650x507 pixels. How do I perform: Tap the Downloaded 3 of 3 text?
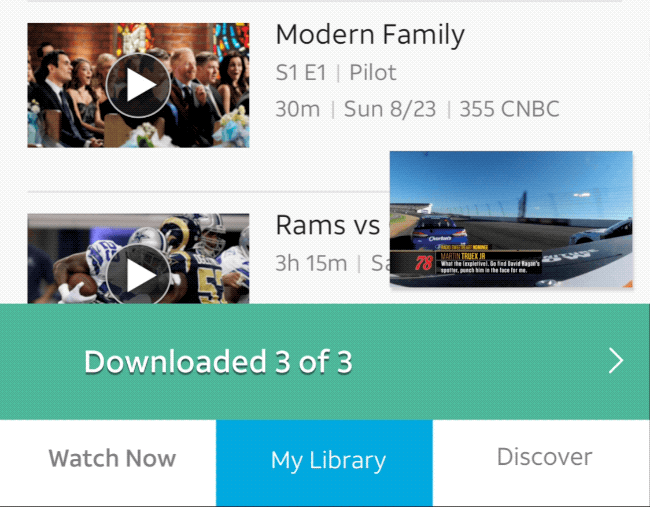click(x=218, y=362)
